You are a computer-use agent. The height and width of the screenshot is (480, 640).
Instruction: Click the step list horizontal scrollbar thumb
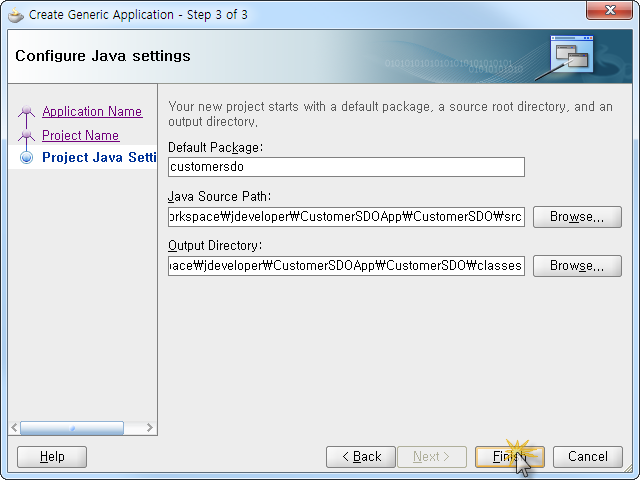72,428
